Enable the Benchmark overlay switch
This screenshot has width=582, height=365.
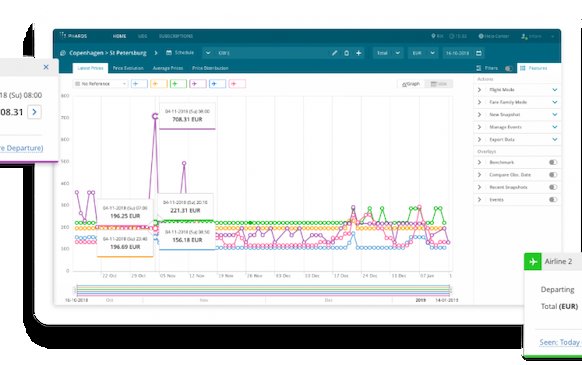coord(553,162)
